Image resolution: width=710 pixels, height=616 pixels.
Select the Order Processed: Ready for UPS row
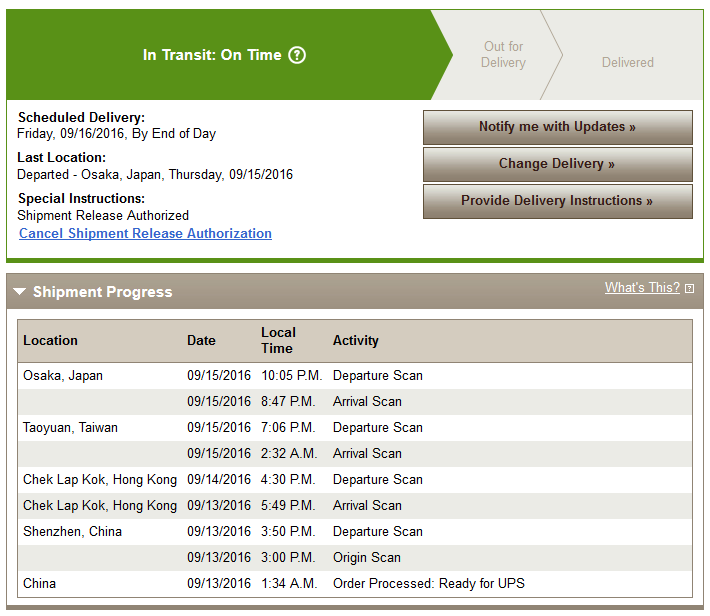pyautogui.click(x=355, y=583)
